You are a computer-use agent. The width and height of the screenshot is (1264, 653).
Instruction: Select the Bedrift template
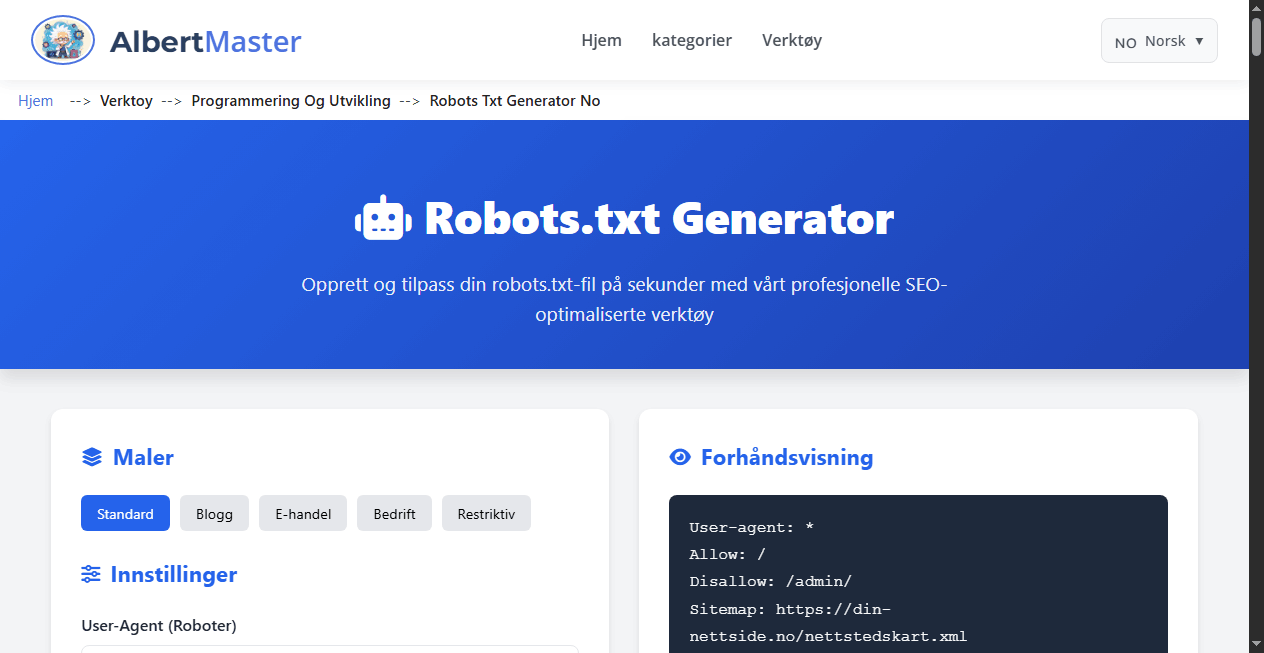pyautogui.click(x=394, y=513)
